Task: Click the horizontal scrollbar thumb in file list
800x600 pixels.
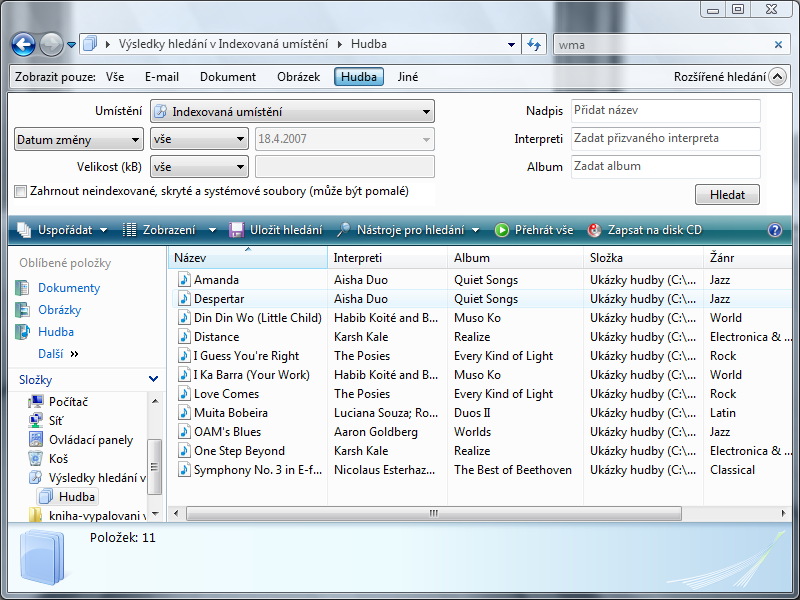Action: coord(434,513)
